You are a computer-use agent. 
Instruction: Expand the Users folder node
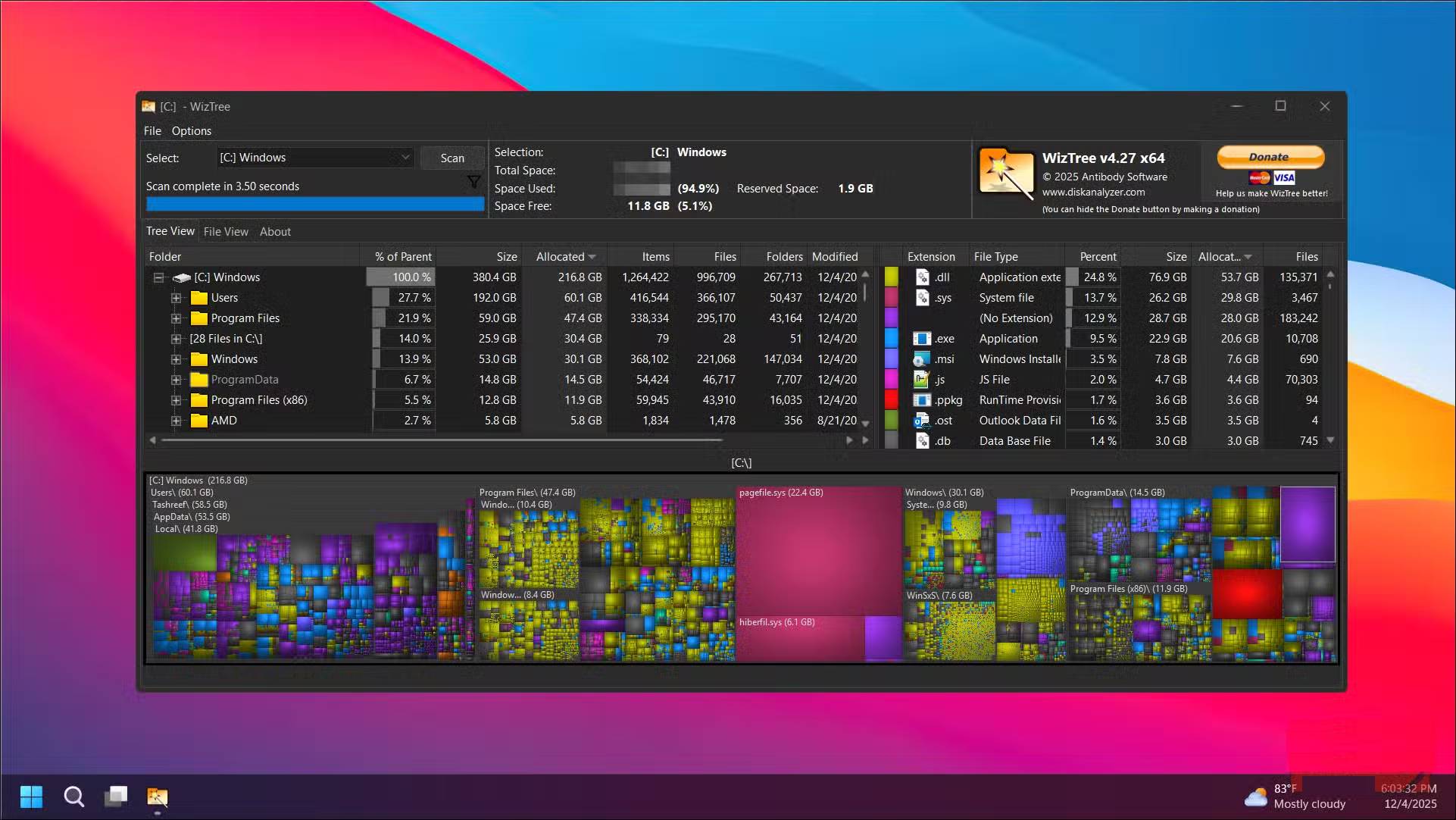click(176, 297)
